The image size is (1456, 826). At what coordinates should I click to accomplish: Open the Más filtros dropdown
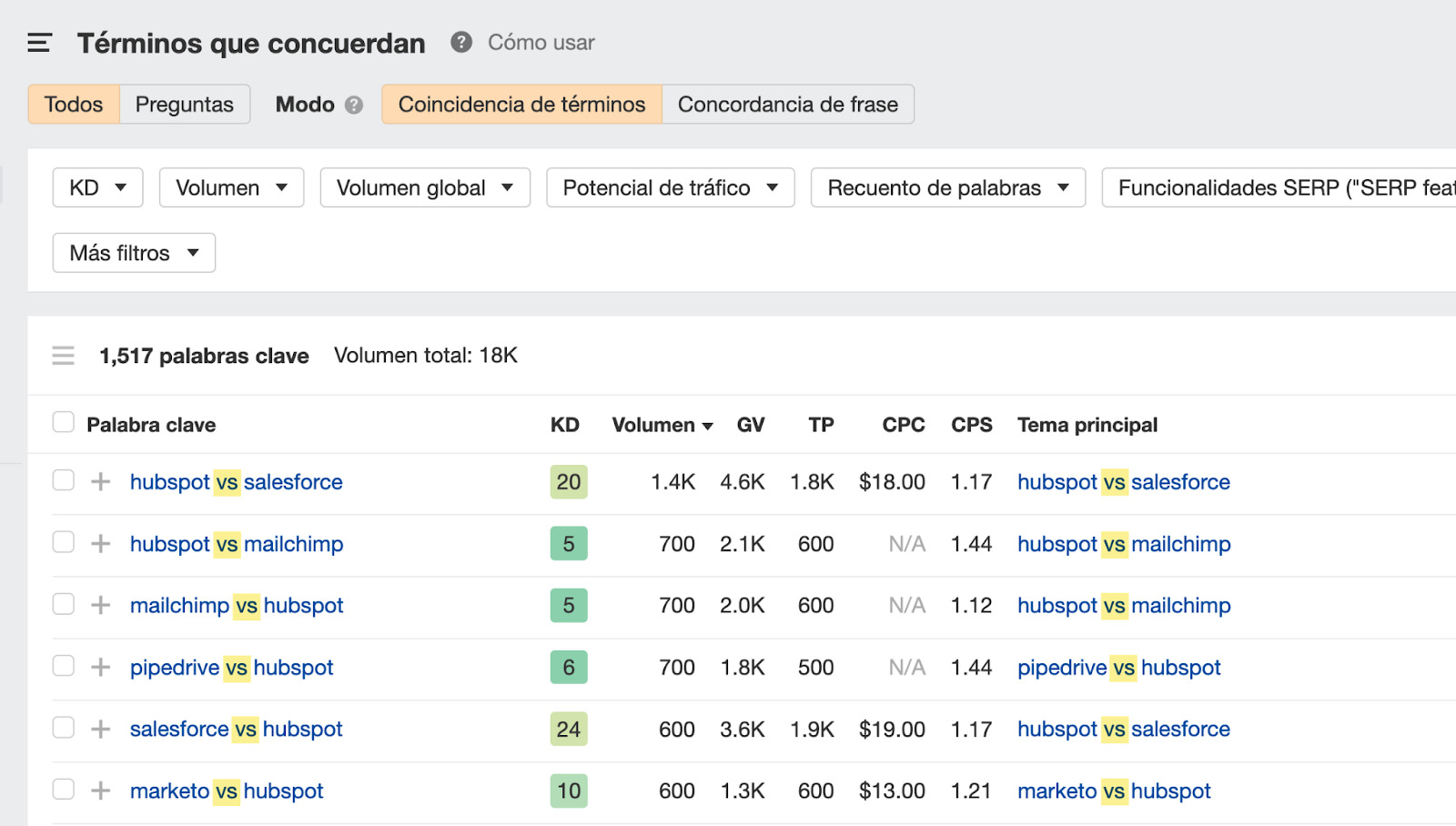[x=134, y=253]
